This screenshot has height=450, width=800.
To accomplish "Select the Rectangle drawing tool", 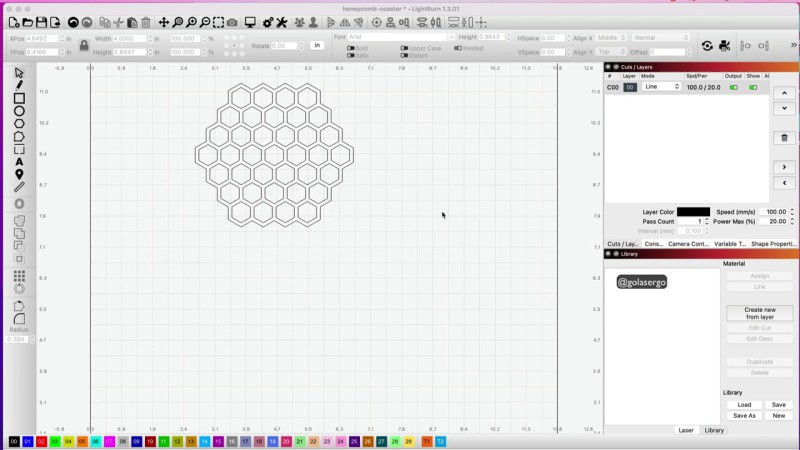I will click(19, 99).
